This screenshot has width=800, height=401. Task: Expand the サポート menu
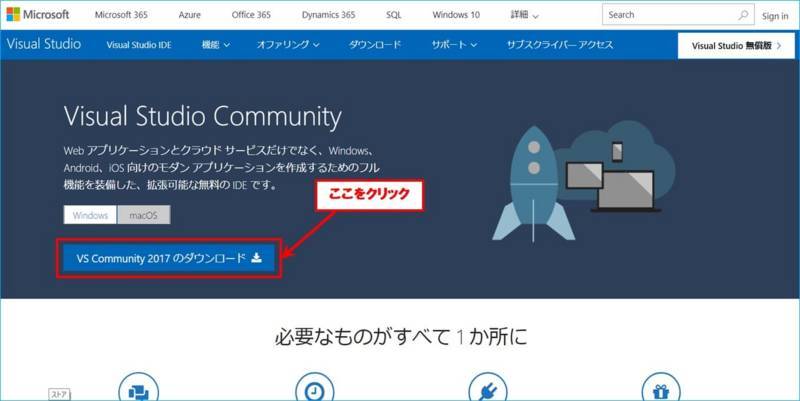(454, 45)
